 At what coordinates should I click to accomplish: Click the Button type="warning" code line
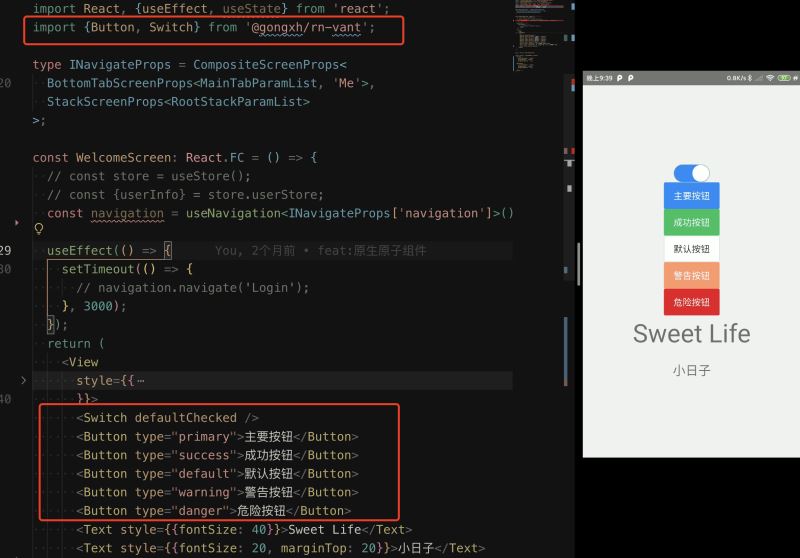pos(217,492)
